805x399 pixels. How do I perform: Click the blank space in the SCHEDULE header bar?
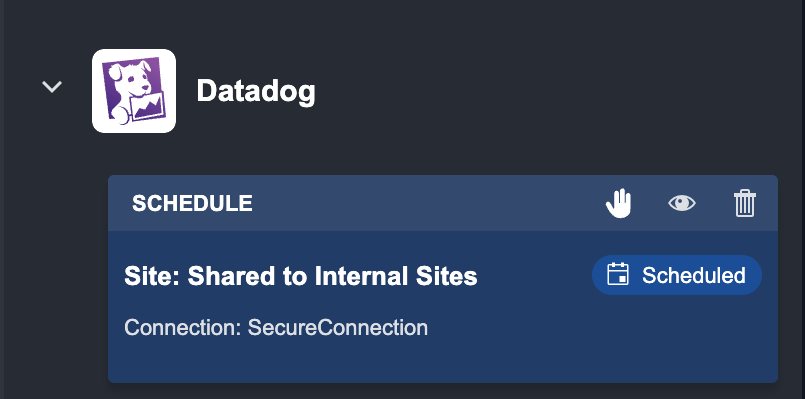(x=426, y=203)
